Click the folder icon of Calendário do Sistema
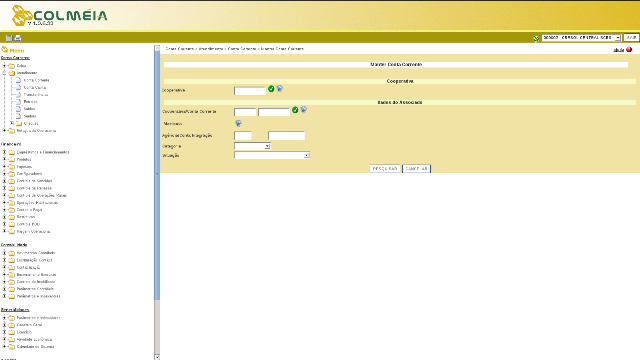 click(x=11, y=347)
